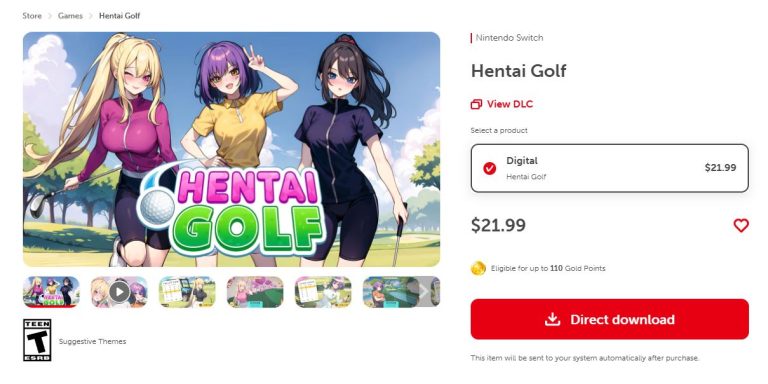
Task: Click the Direct download button
Action: 609,319
